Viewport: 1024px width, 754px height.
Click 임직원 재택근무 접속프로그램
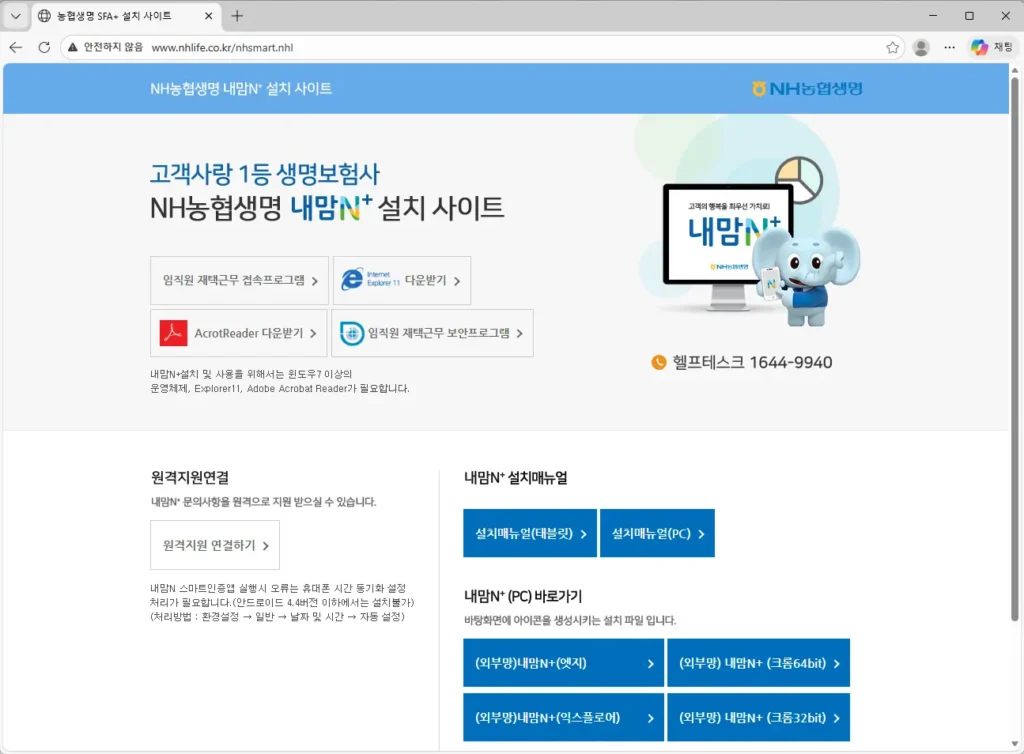tap(238, 280)
